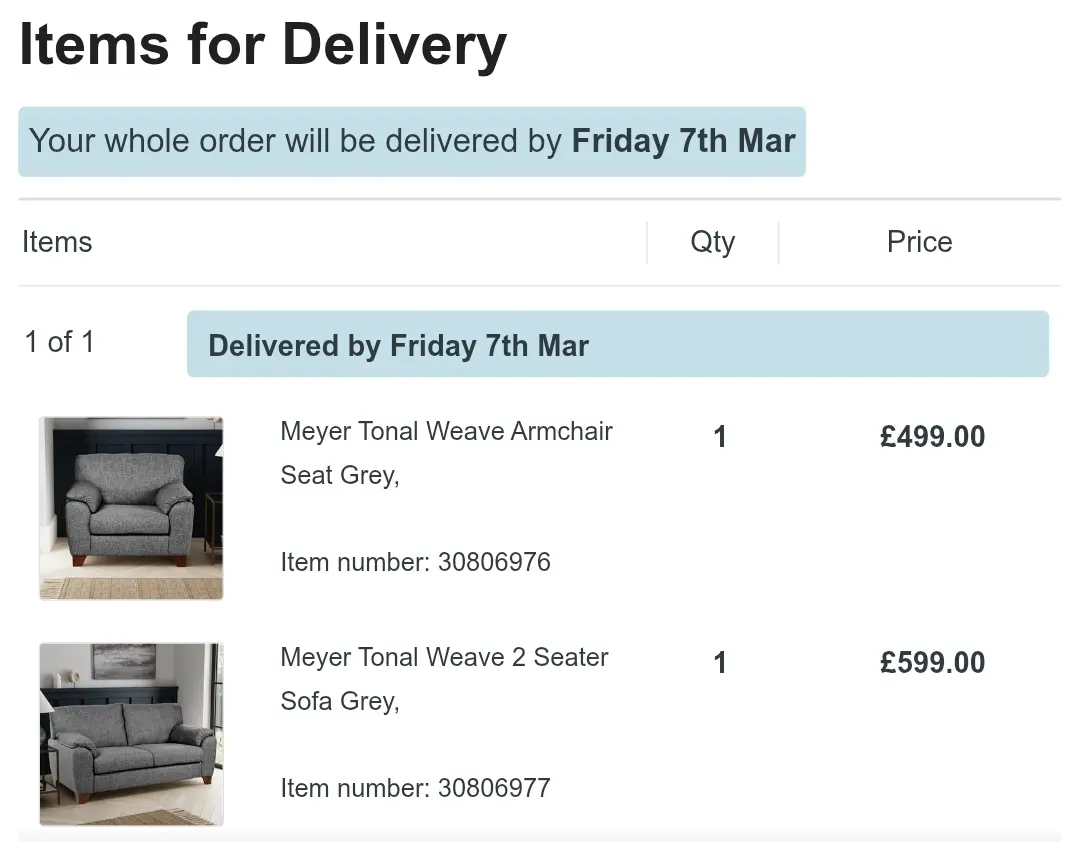Click the Items for Delivery heading
Image resolution: width=1080 pixels, height=842 pixels.
pyautogui.click(x=263, y=45)
